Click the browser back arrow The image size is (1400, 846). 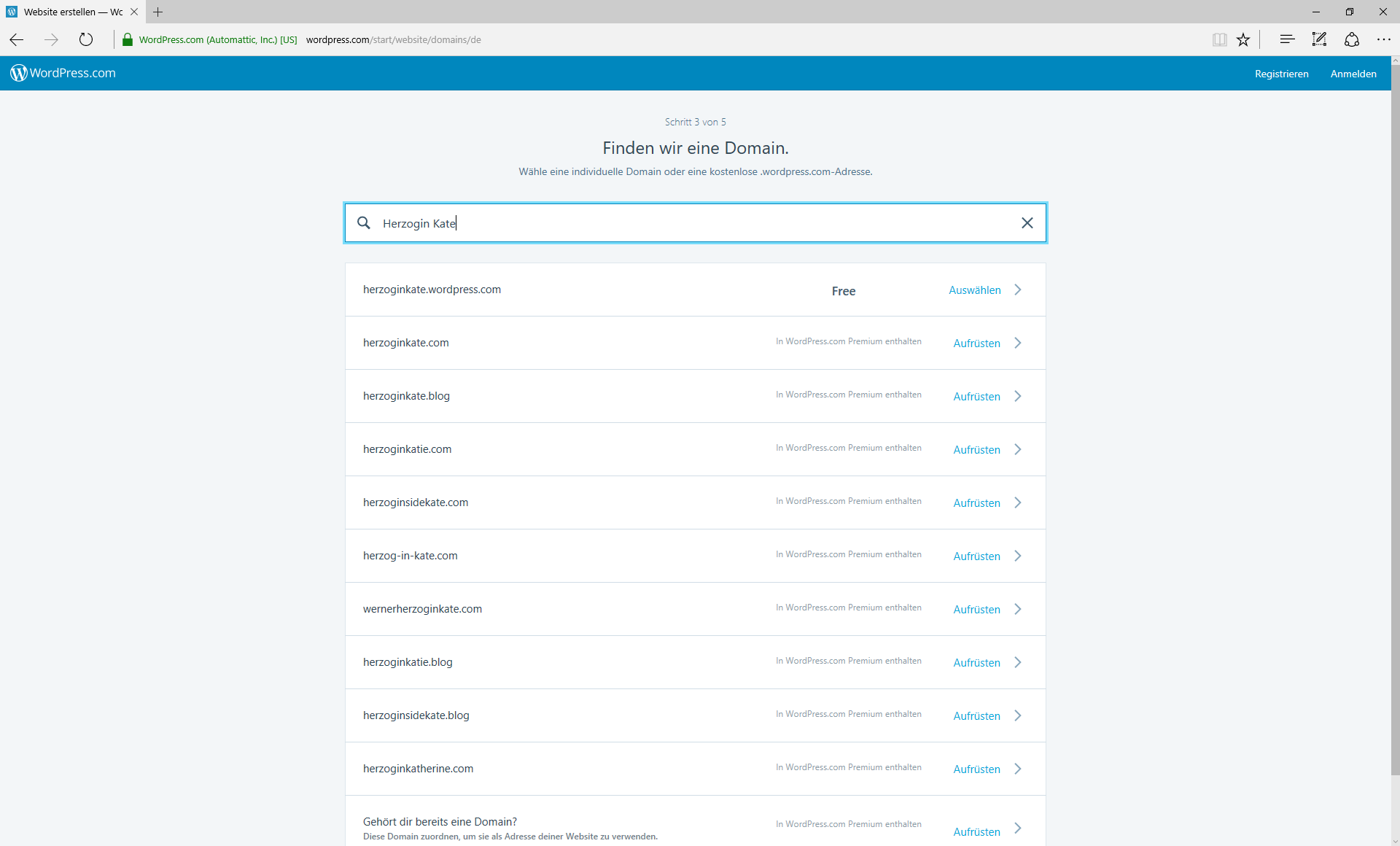point(17,39)
